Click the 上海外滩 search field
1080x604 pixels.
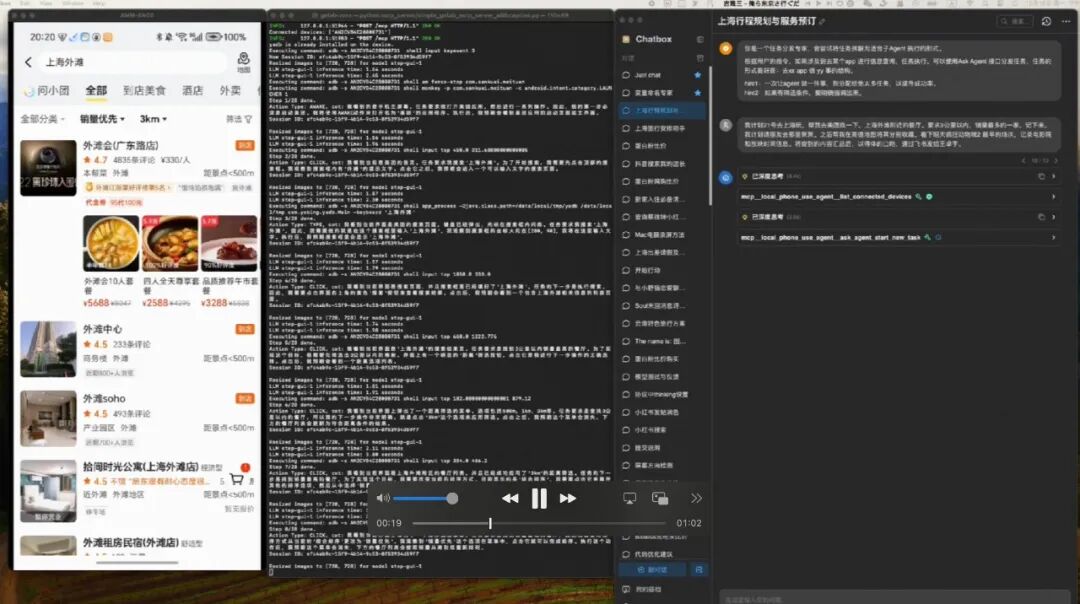pyautogui.click(x=133, y=62)
